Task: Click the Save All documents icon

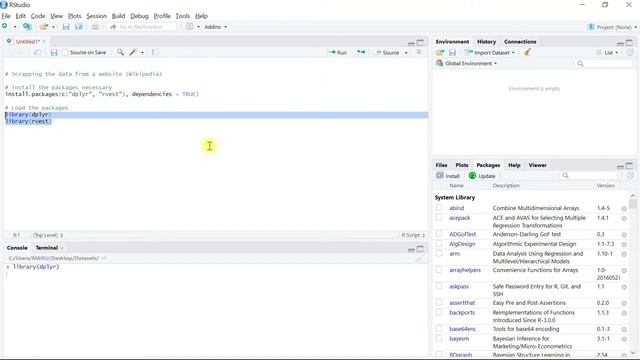Action: click(79, 27)
